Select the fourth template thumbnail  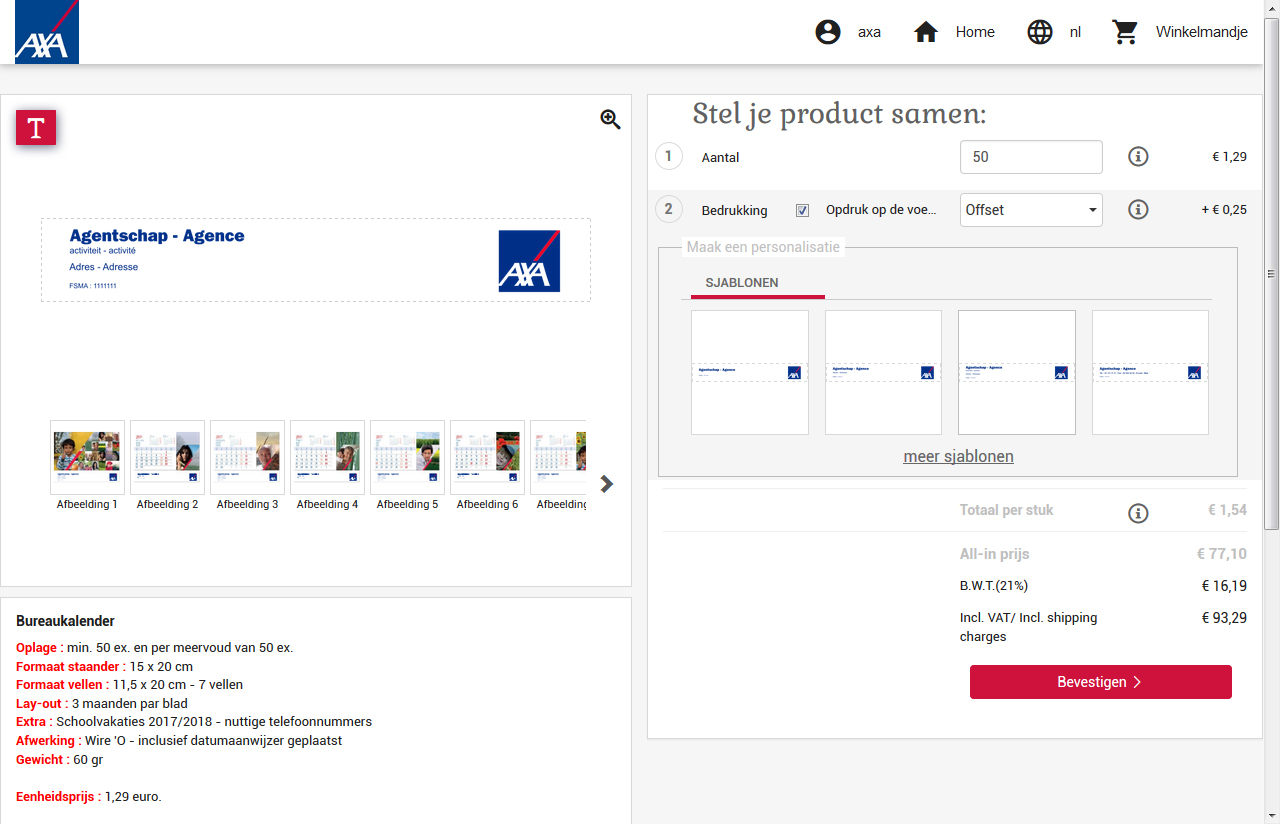coord(1150,372)
